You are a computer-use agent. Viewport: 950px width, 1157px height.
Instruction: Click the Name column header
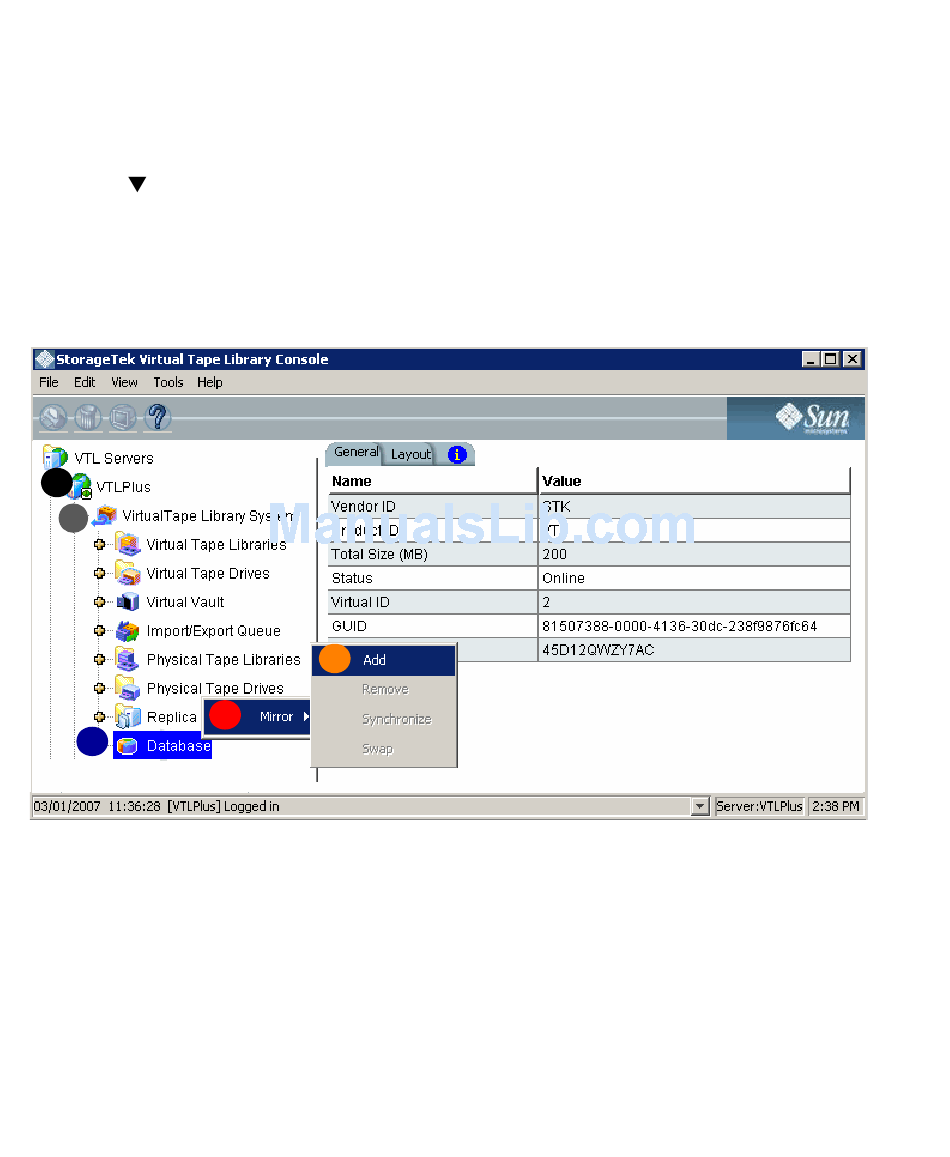pos(433,481)
